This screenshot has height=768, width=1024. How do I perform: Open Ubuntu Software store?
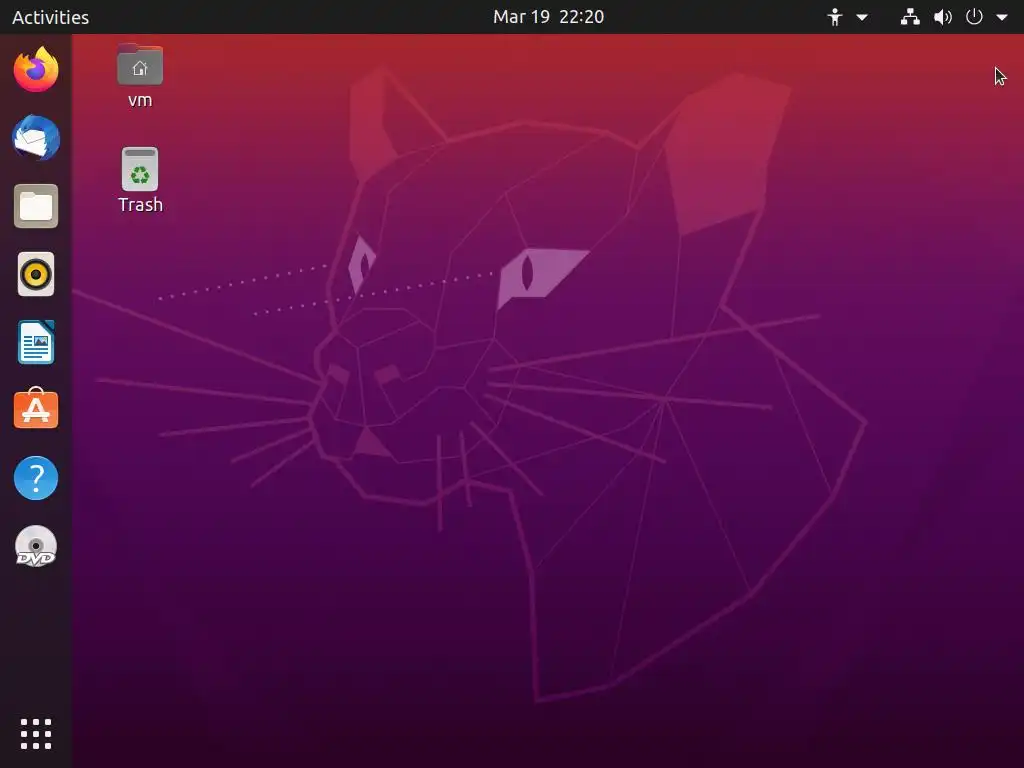(36, 409)
